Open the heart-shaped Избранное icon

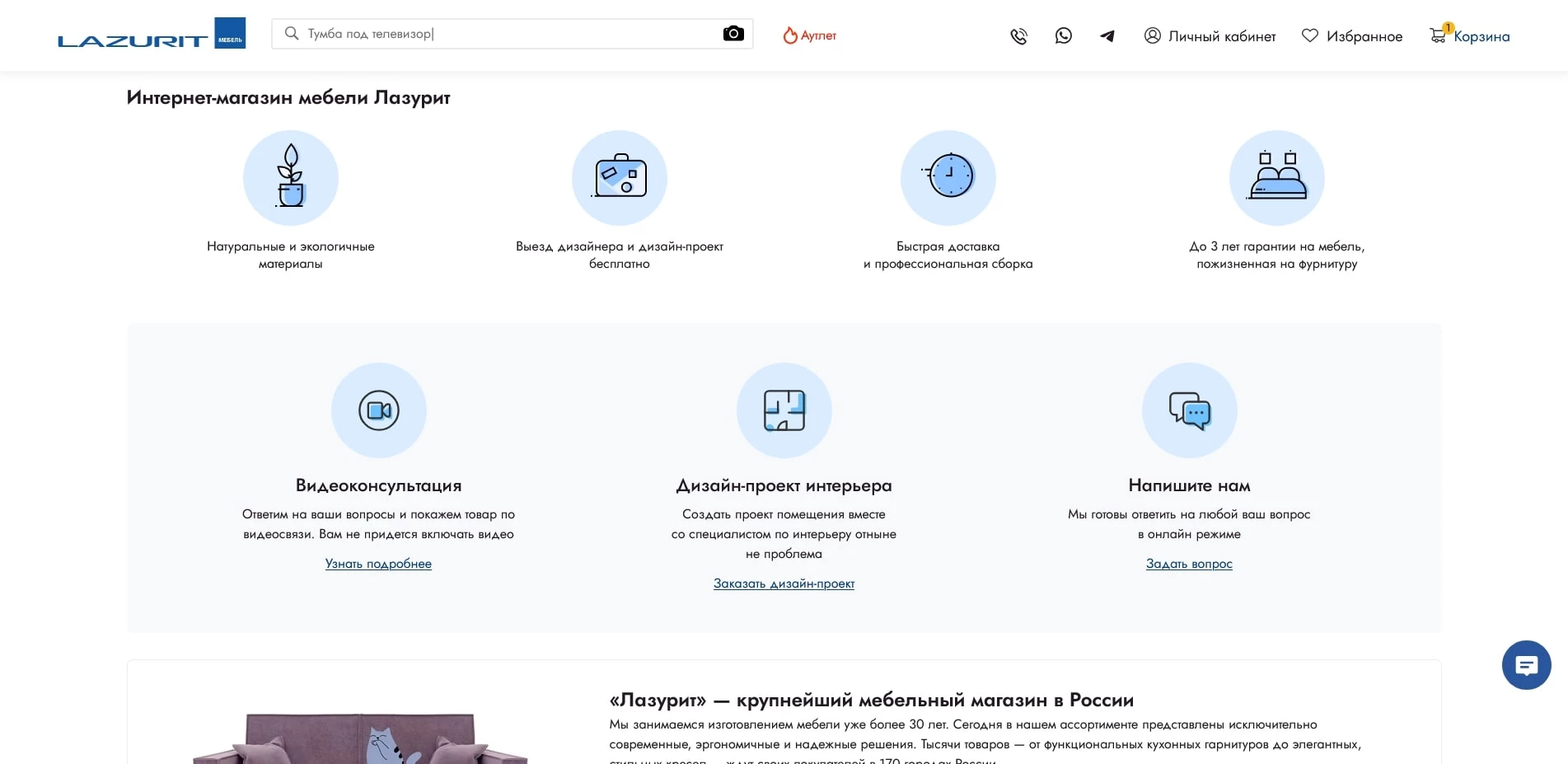1310,35
